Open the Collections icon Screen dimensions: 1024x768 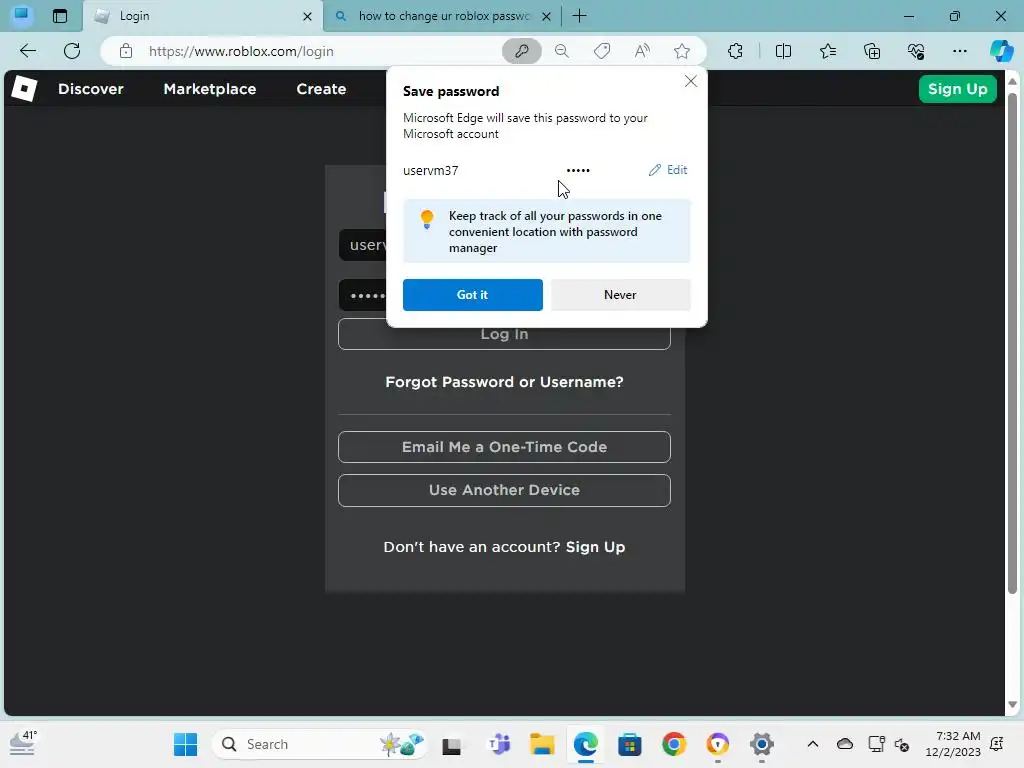coord(872,51)
